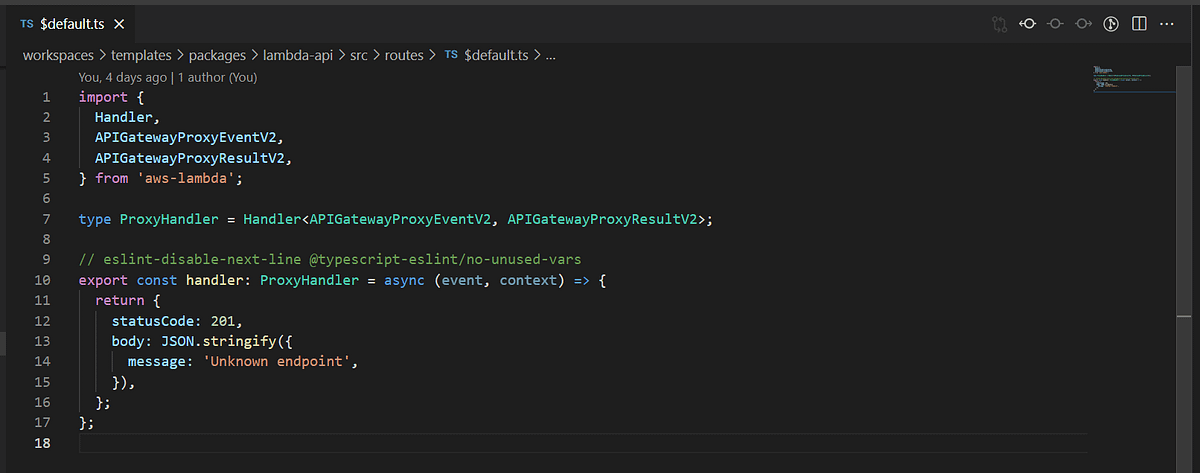This screenshot has width=1200, height=473.
Task: Click the minimap code preview
Action: [x=1121, y=79]
